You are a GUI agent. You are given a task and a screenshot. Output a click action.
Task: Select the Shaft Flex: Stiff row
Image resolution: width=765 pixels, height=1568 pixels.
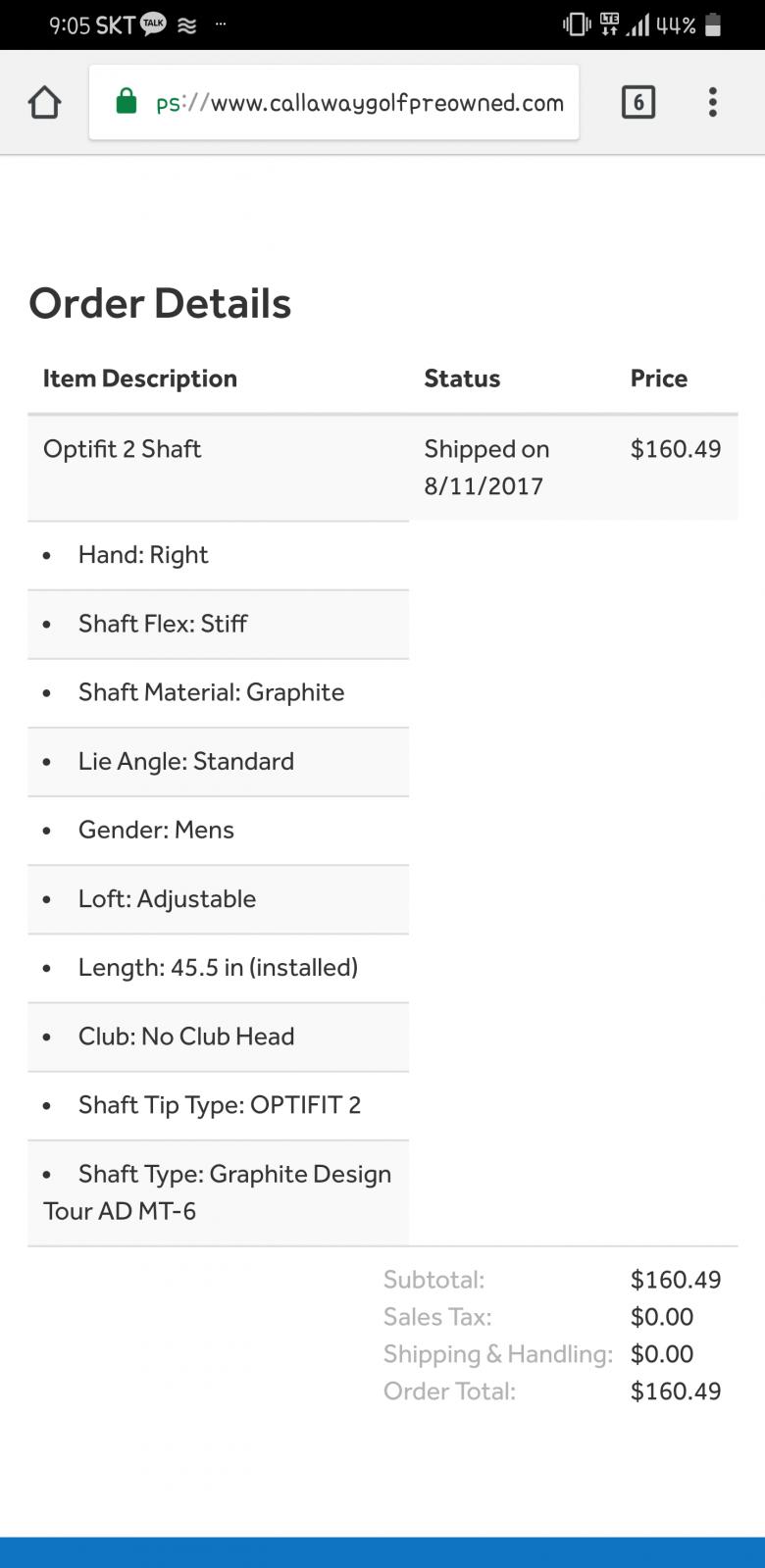point(163,624)
